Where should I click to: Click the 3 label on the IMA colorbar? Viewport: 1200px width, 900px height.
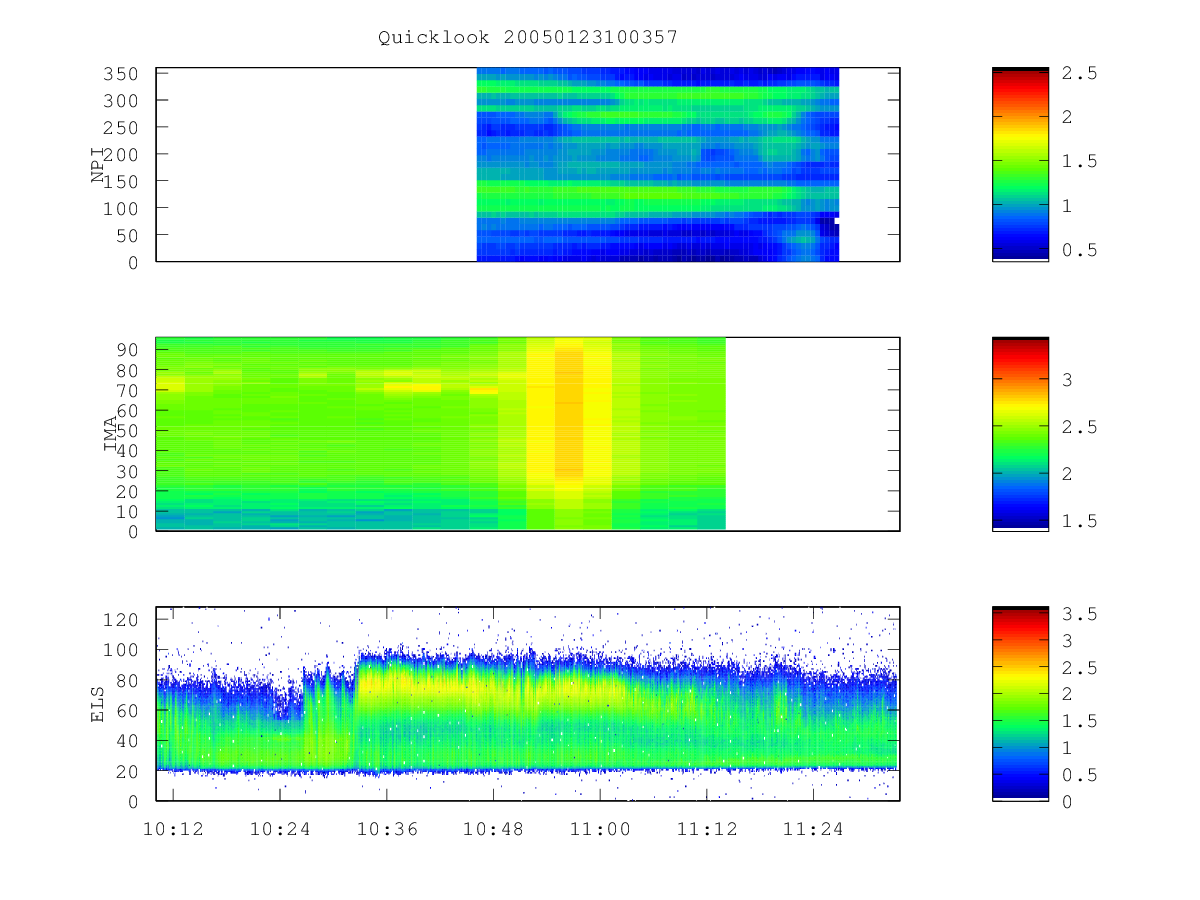point(1066,380)
